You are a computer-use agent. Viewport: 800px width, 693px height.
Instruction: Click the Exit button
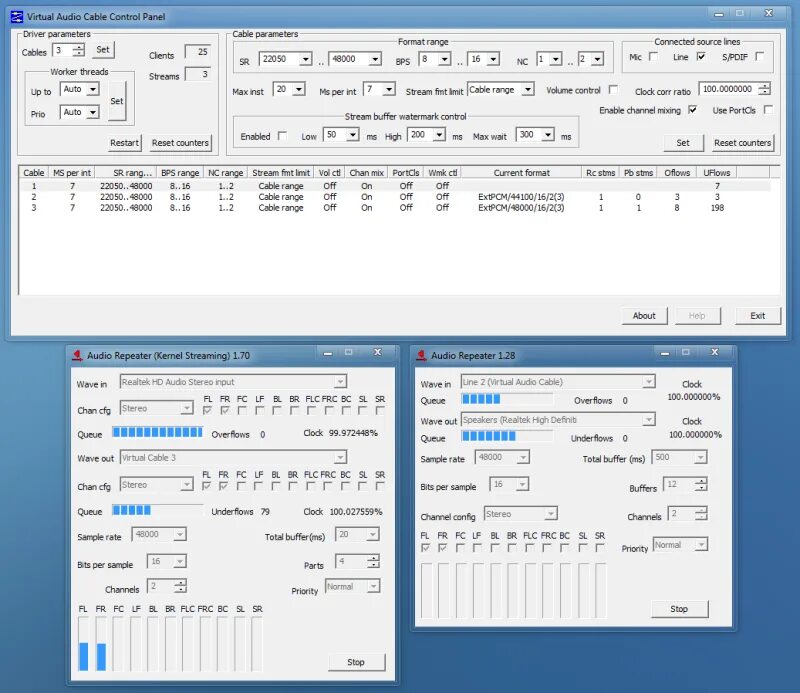(x=758, y=316)
